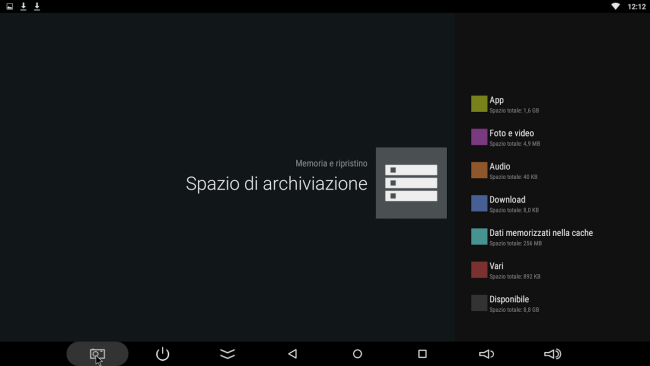Screen dimensions: 650x366
Task: Tap the 12:12 clock
Action: coord(637,7)
